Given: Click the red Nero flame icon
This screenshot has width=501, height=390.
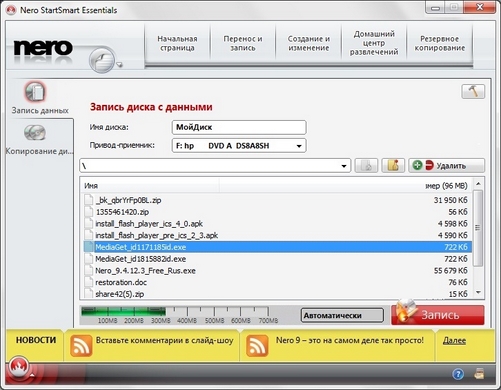Looking at the screenshot, I should point(19,367).
